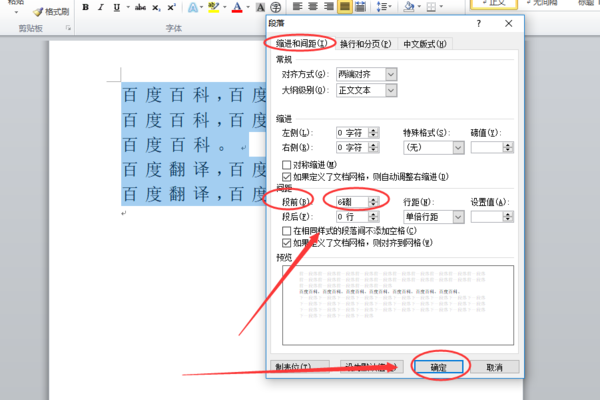Apply underline to the selected text

coord(117,7)
